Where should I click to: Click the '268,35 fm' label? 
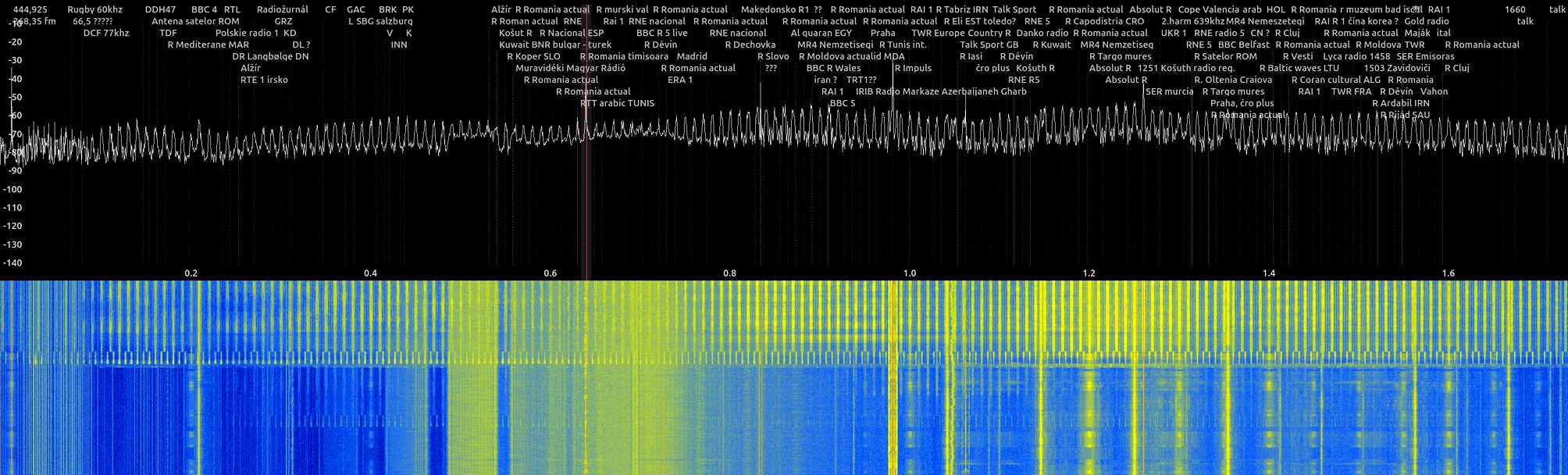(x=35, y=21)
